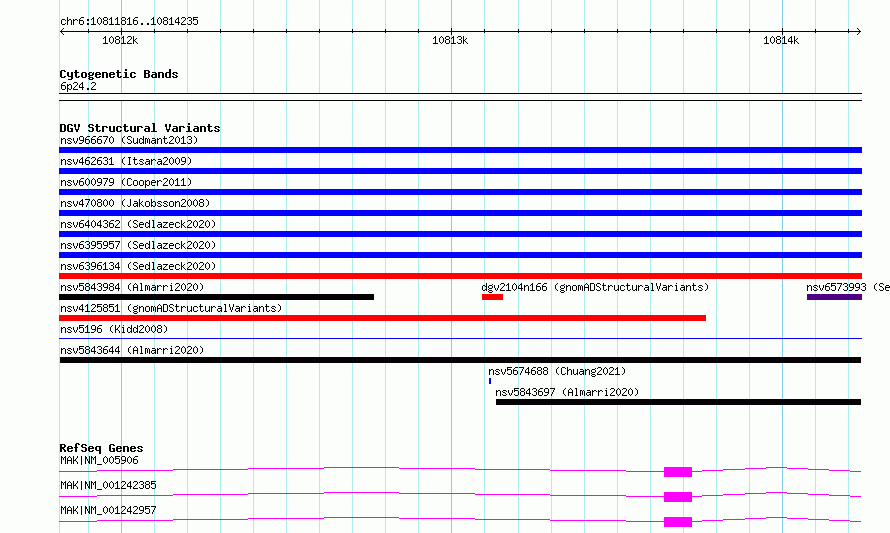Click the nsv5674688 (Chuang2021) label
Screen dimensions: 890x533
(557, 371)
